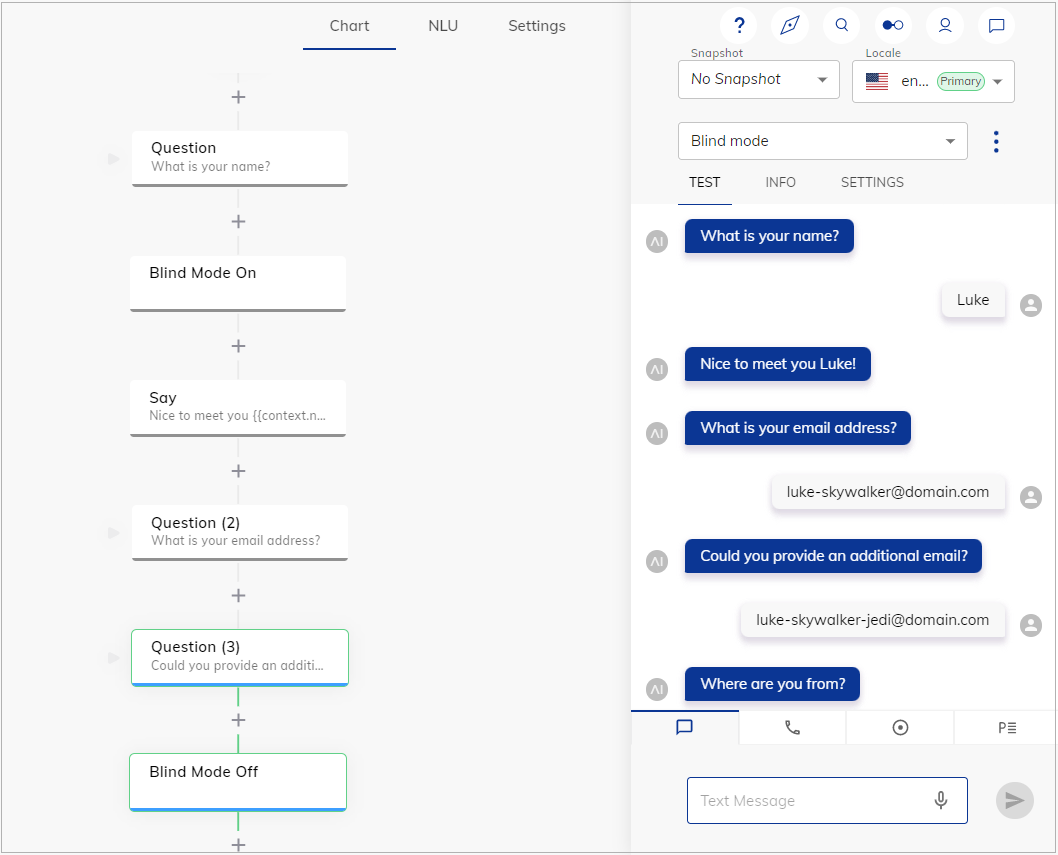
Task: Click the 'Where are you from?' bot message
Action: pyautogui.click(x=773, y=684)
